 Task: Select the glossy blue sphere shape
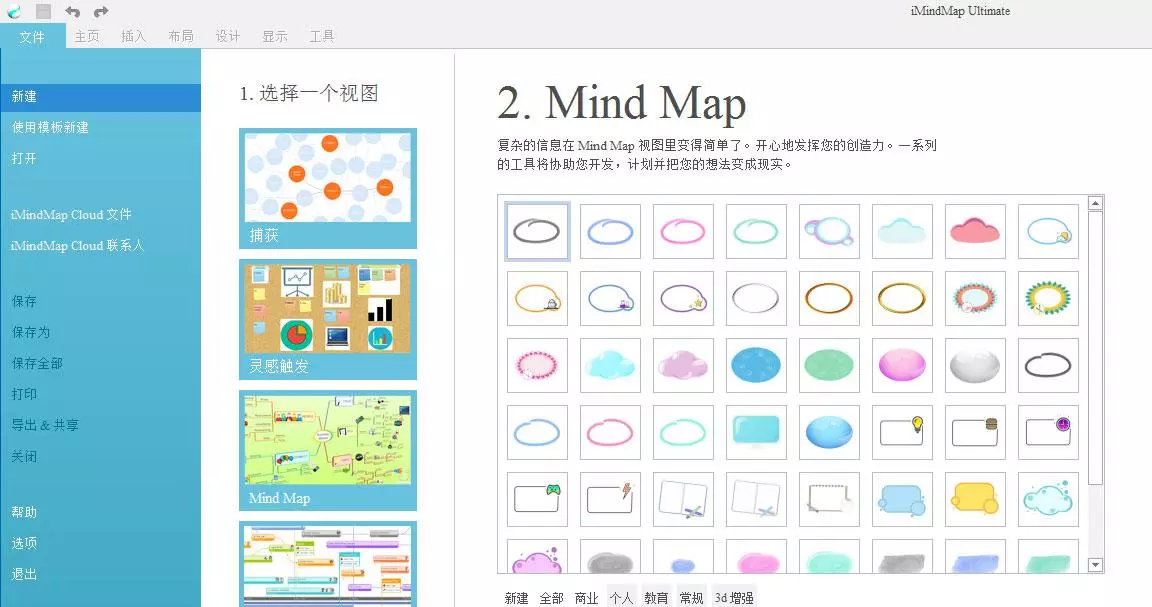point(829,432)
